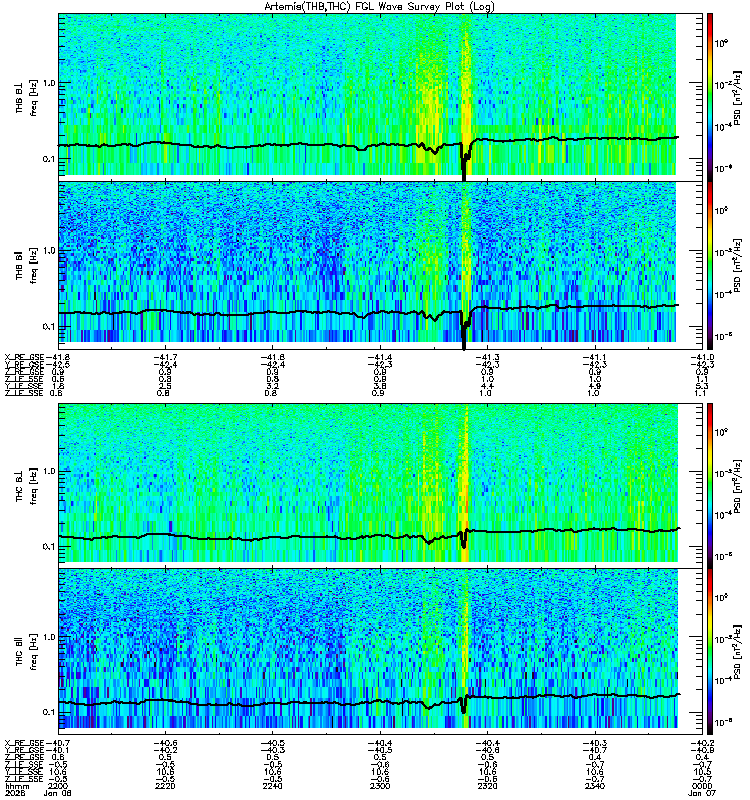Click the 'THC B∥ freq [Hz]' axis label

tap(27, 652)
